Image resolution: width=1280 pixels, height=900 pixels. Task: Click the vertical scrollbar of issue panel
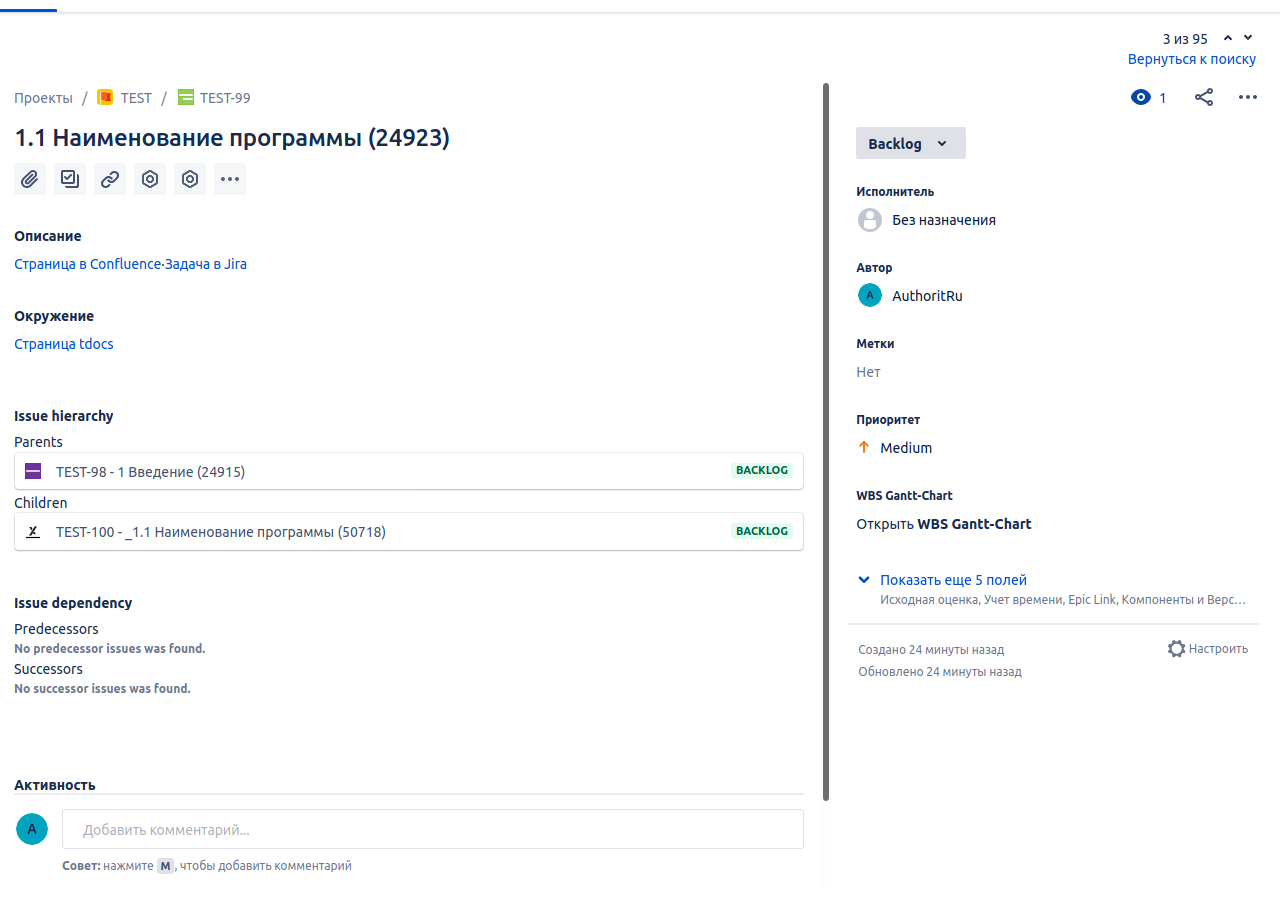coord(826,441)
